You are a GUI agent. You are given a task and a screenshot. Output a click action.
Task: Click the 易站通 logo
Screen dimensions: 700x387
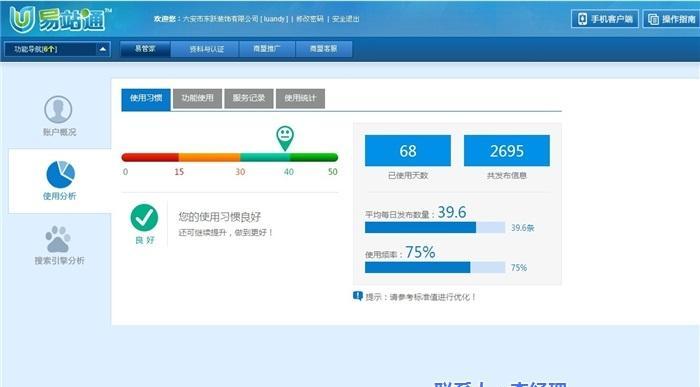point(60,19)
